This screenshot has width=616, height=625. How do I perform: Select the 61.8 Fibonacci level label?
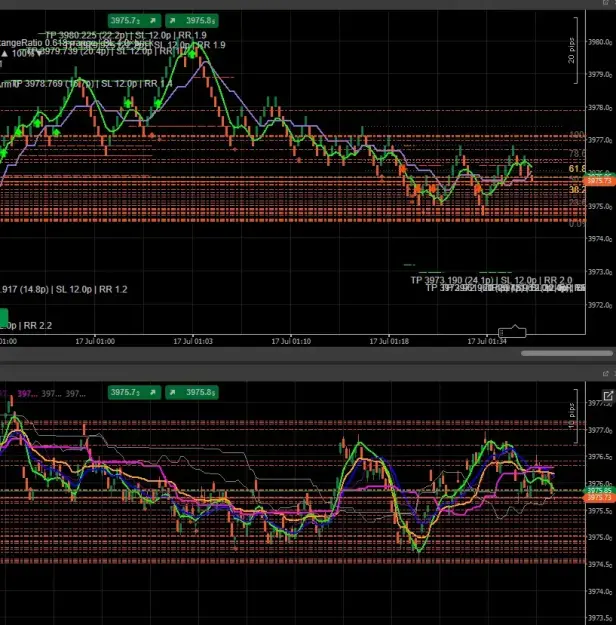pyautogui.click(x=577, y=169)
